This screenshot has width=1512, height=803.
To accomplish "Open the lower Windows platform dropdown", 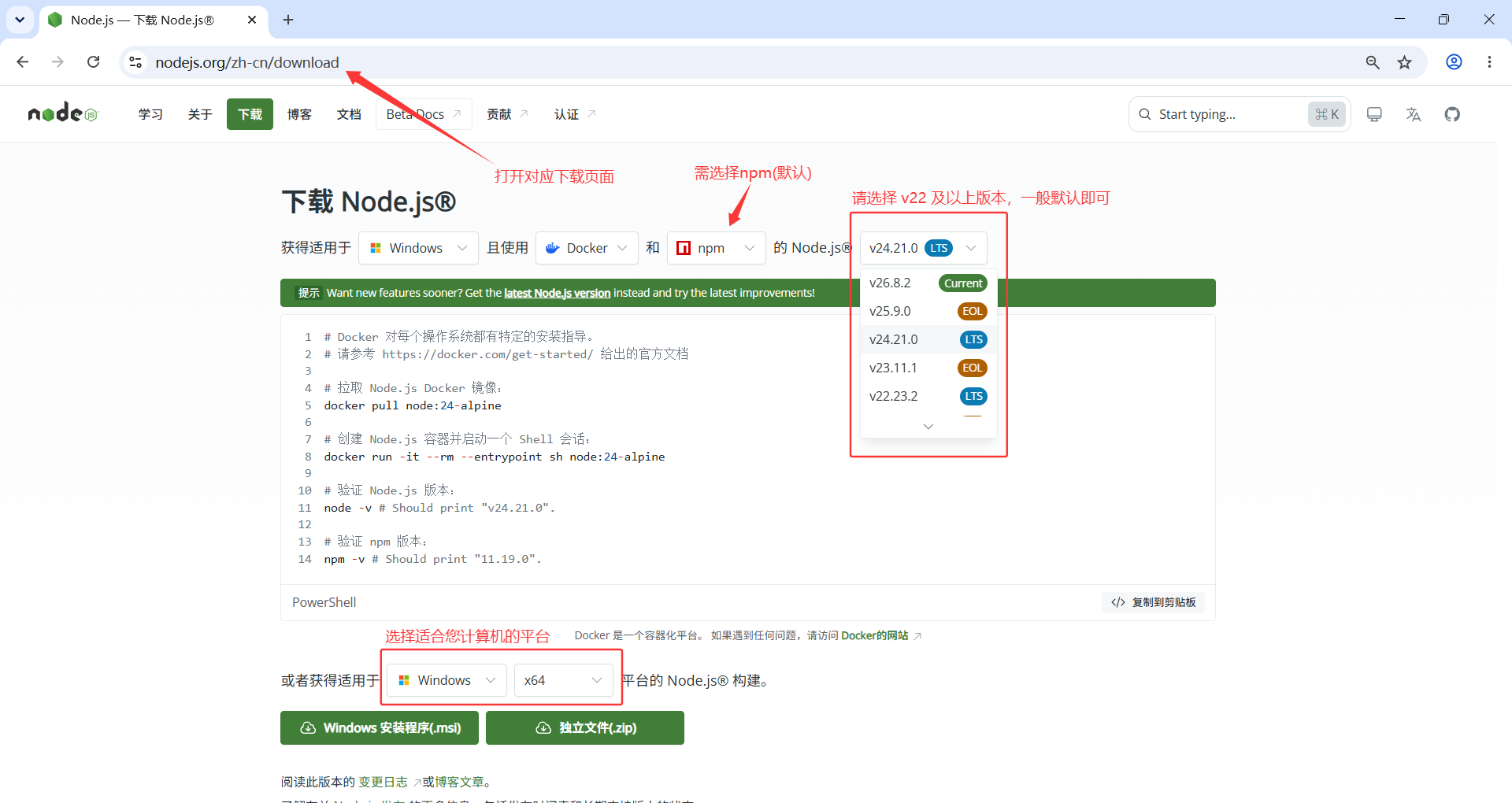I will [447, 680].
